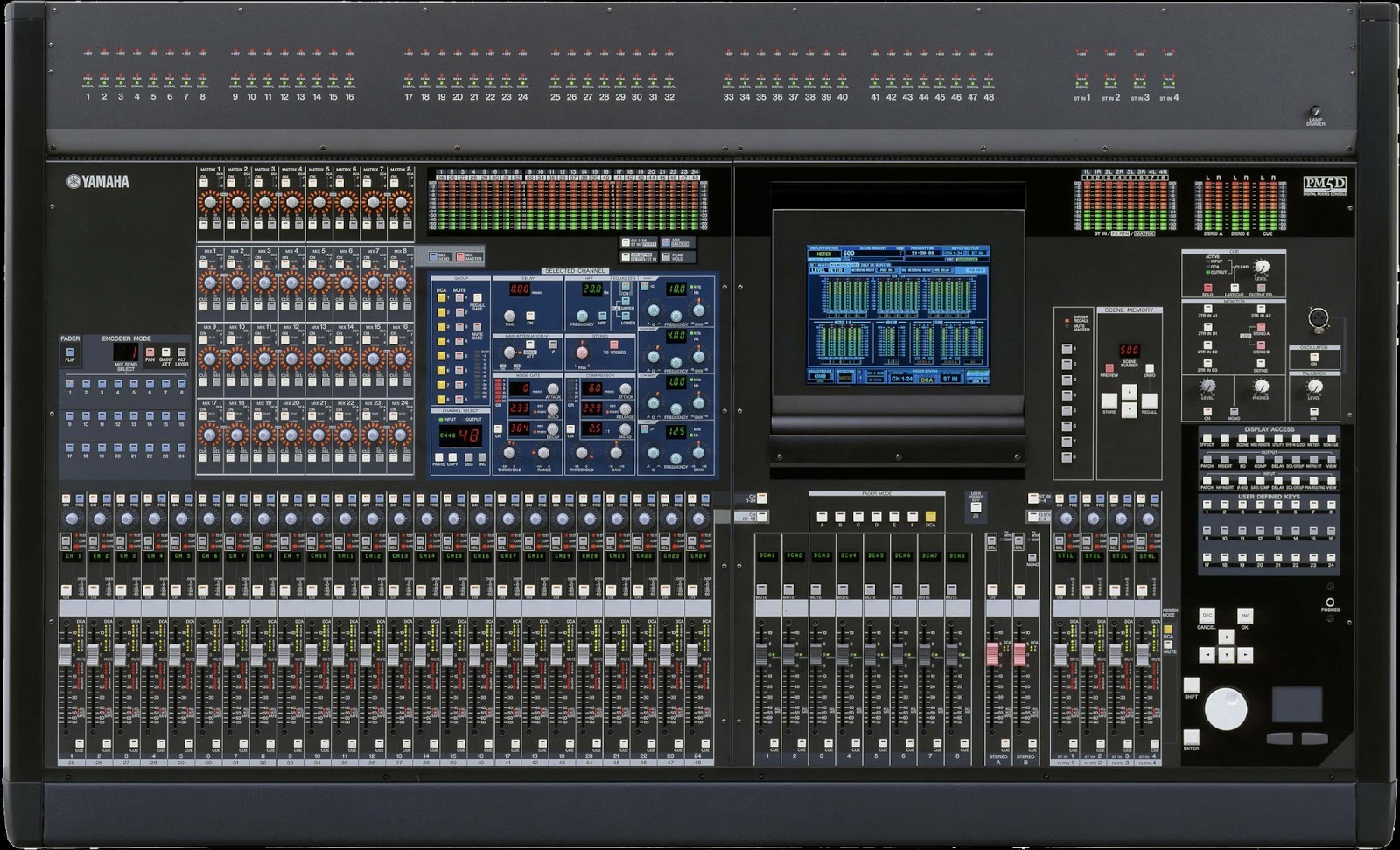Click the MIX 10 send encoder

click(236, 359)
